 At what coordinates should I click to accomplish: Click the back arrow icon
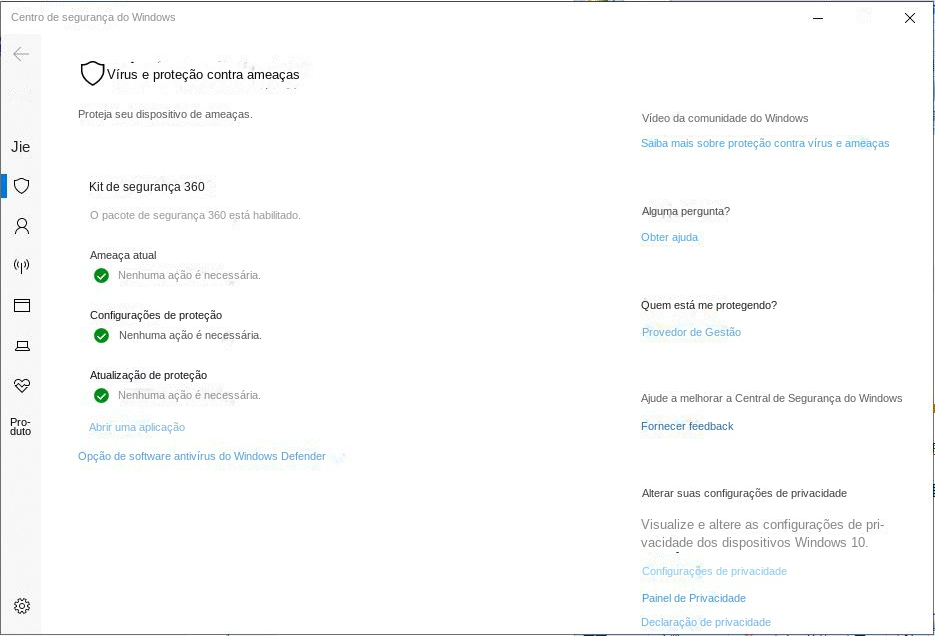[21, 54]
